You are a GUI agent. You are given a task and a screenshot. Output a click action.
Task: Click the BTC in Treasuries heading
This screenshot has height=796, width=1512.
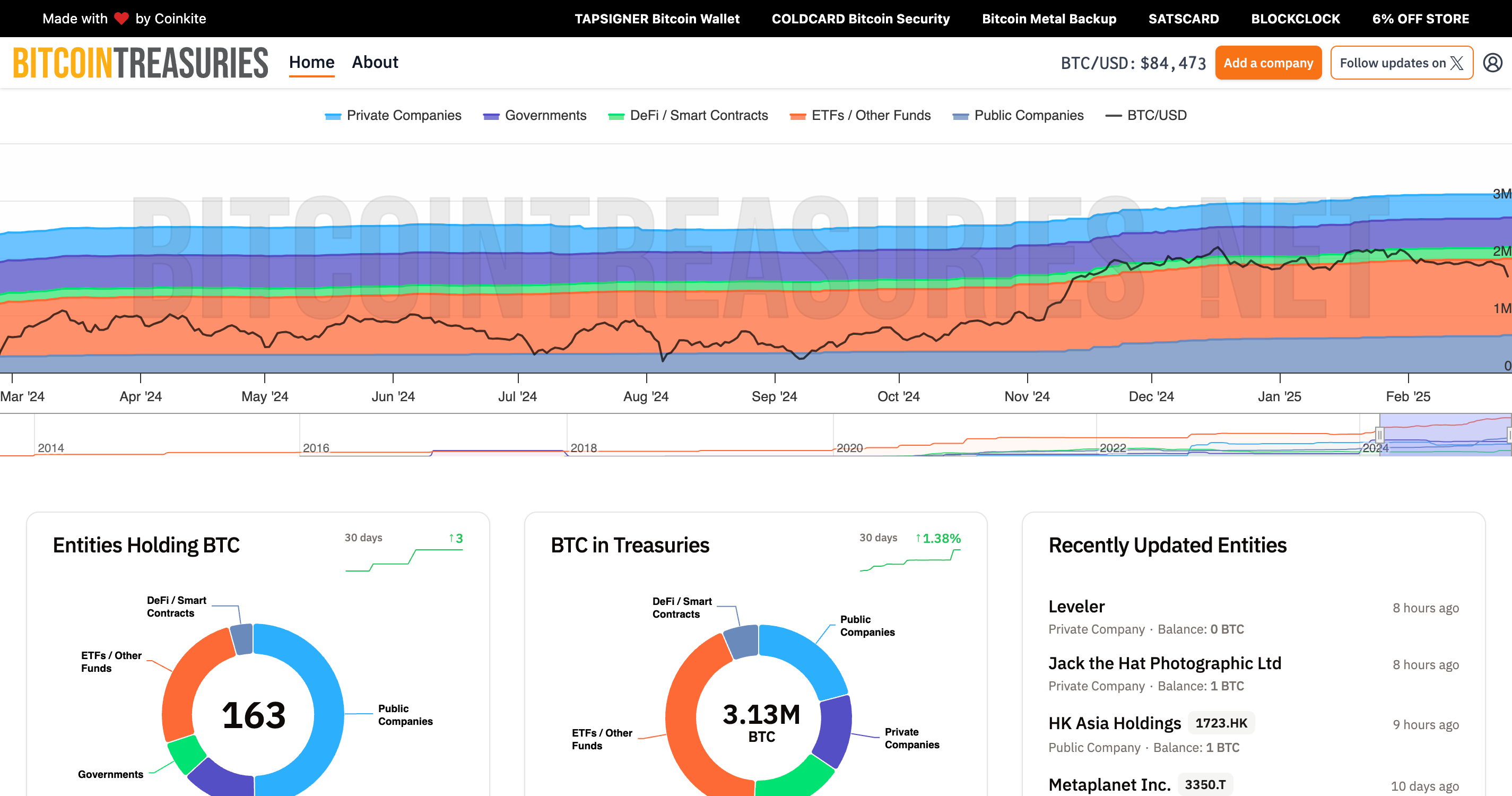coord(630,546)
